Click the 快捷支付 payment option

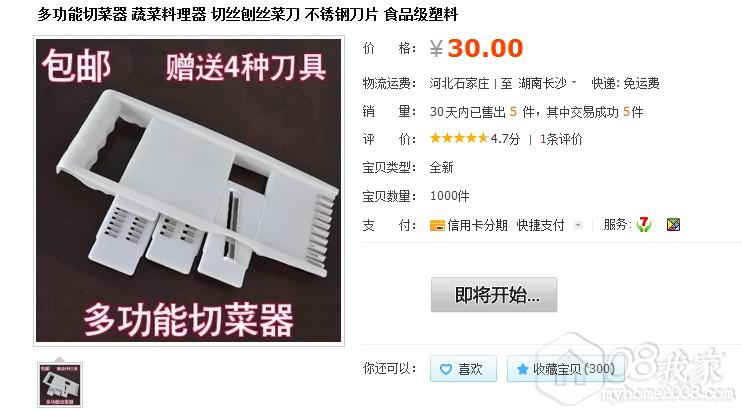click(541, 225)
